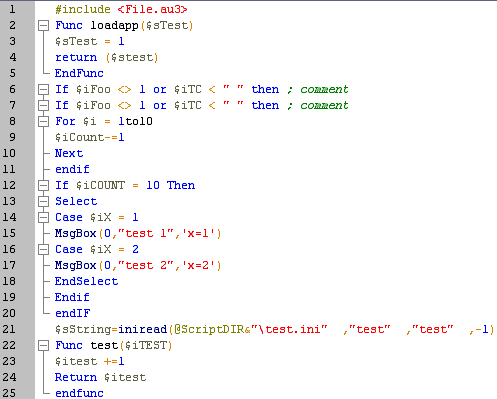Click $iCOUNT variable on line 12
497x399 pixels.
coord(100,185)
